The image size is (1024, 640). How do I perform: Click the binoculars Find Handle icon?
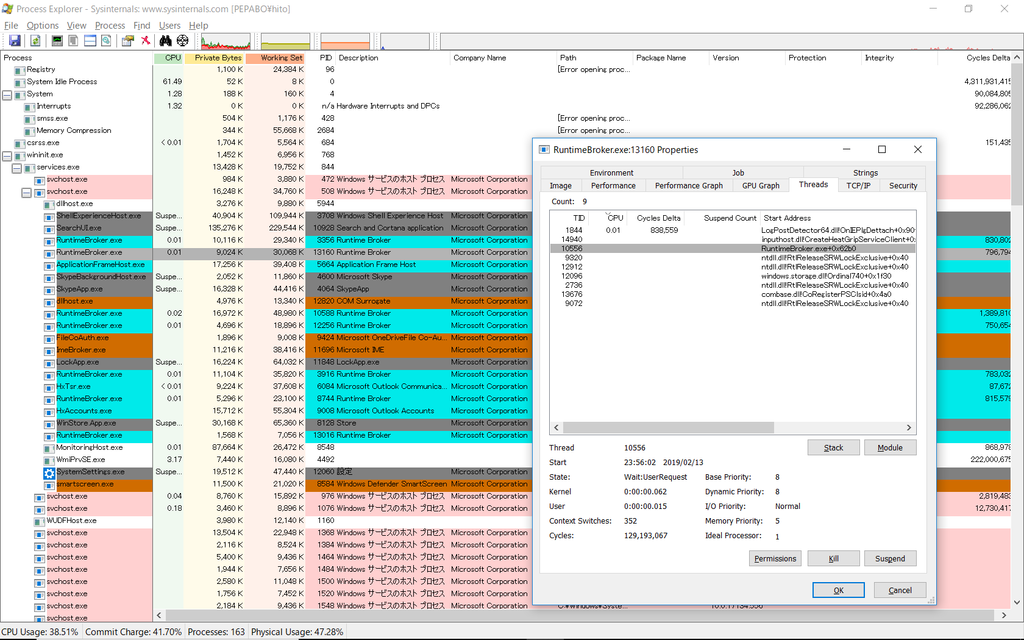click(x=165, y=40)
